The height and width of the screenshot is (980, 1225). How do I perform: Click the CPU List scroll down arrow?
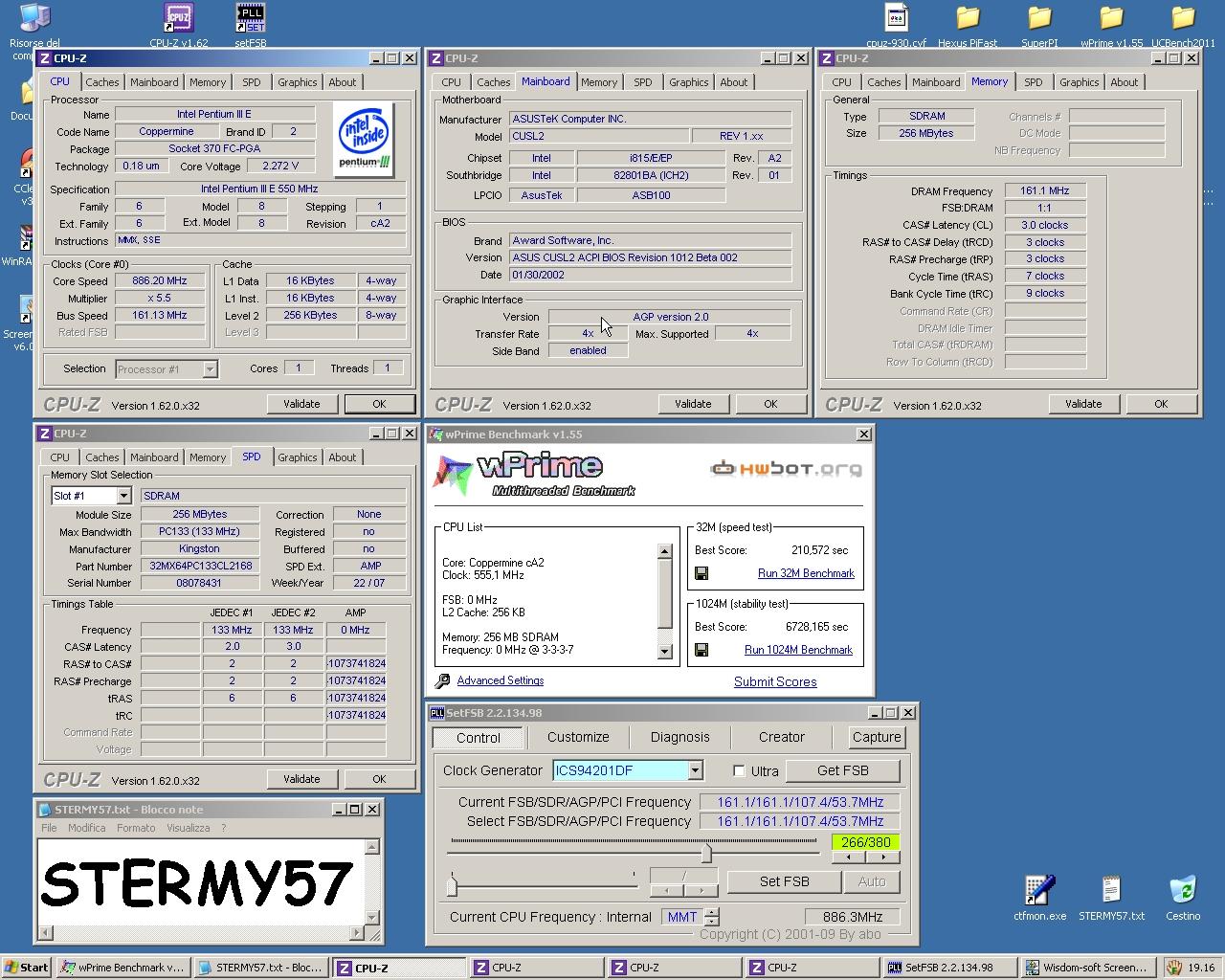665,652
